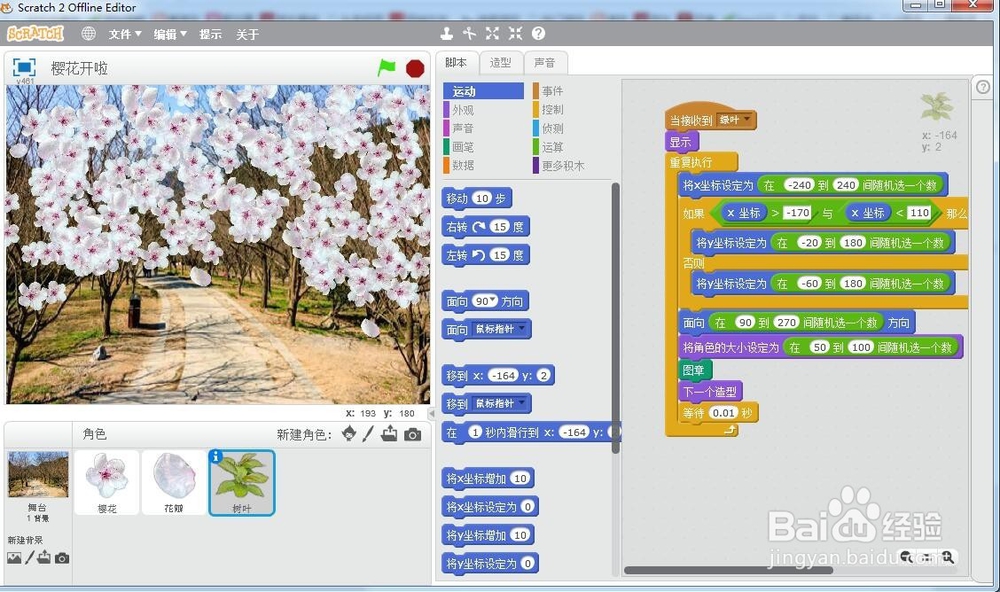Click -170 value in 如果 condition
Image resolution: width=1000 pixels, height=592 pixels.
pyautogui.click(x=797, y=212)
